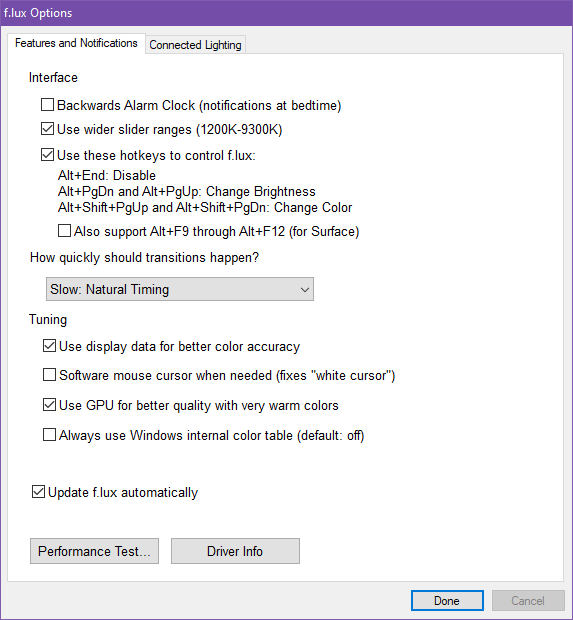
Task: Confirm settings with the Done button
Action: (447, 601)
